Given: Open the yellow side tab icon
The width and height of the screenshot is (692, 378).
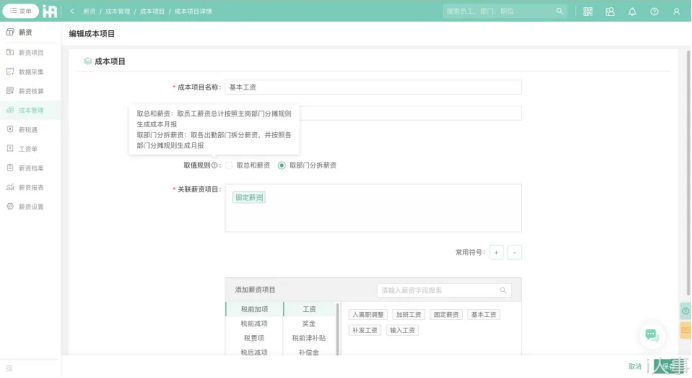Looking at the screenshot, I should [x=685, y=330].
